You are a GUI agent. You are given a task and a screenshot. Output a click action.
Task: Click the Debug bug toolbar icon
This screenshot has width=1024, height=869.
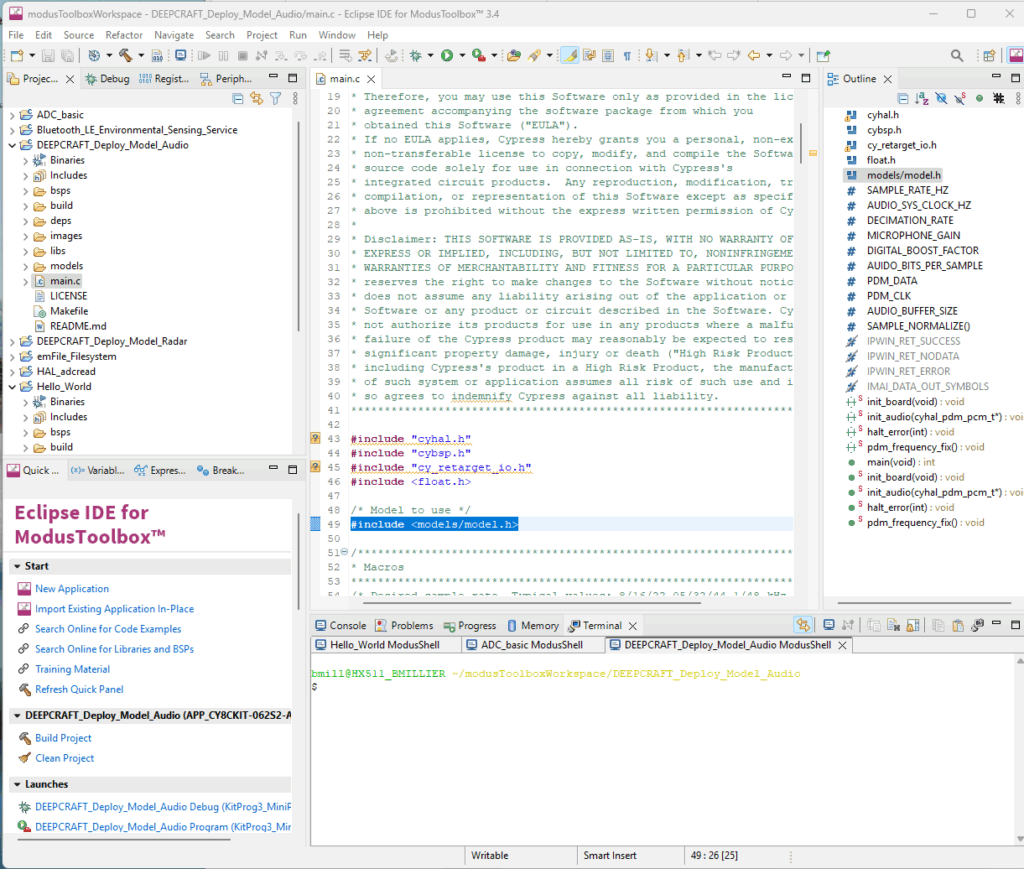tap(415, 55)
